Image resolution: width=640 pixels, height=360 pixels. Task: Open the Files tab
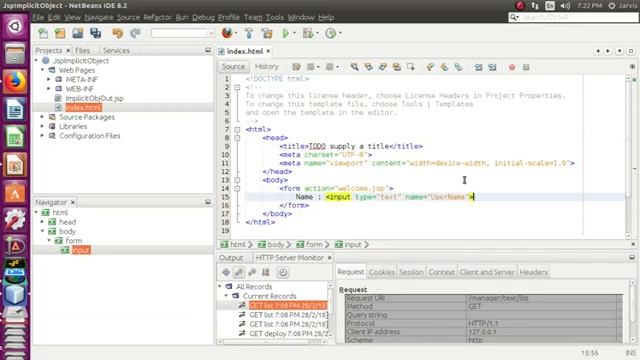point(82,50)
